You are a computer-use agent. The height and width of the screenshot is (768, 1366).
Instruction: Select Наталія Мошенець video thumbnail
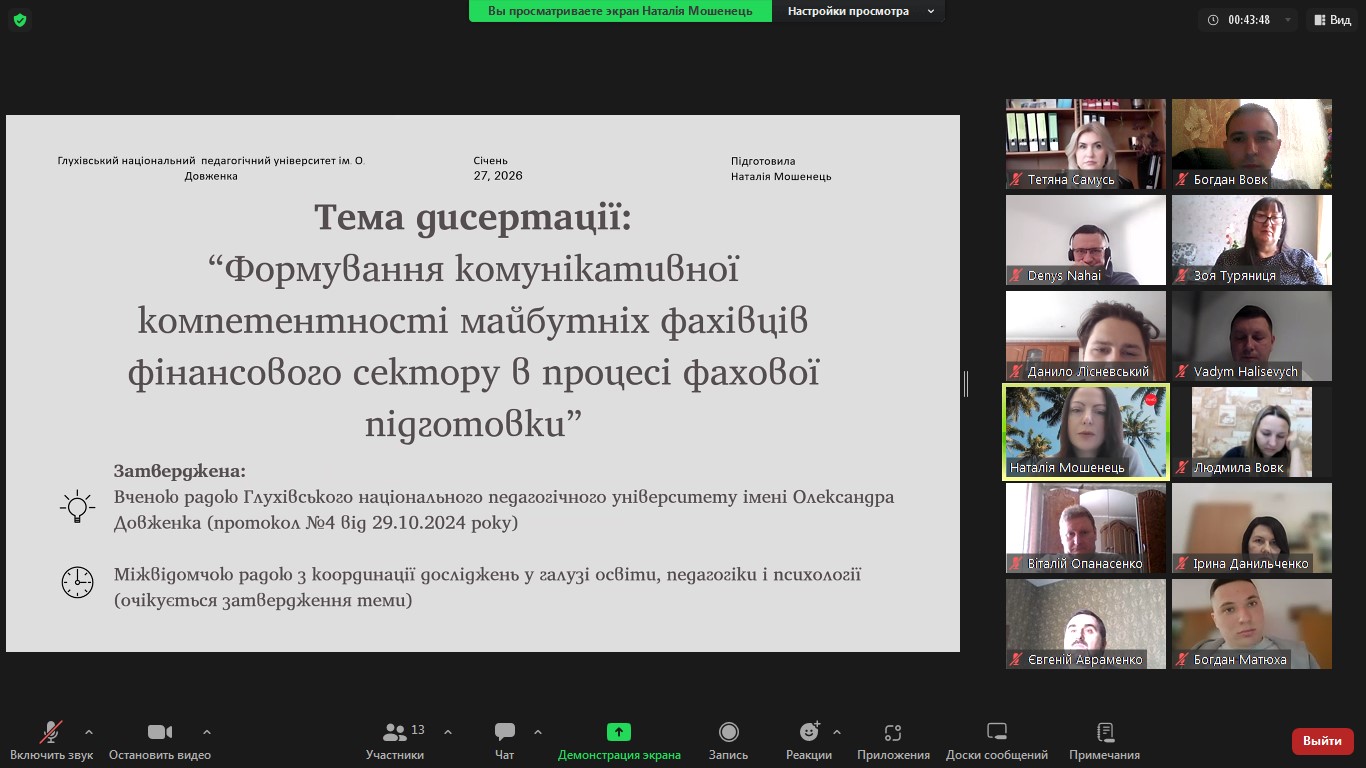click(1085, 432)
